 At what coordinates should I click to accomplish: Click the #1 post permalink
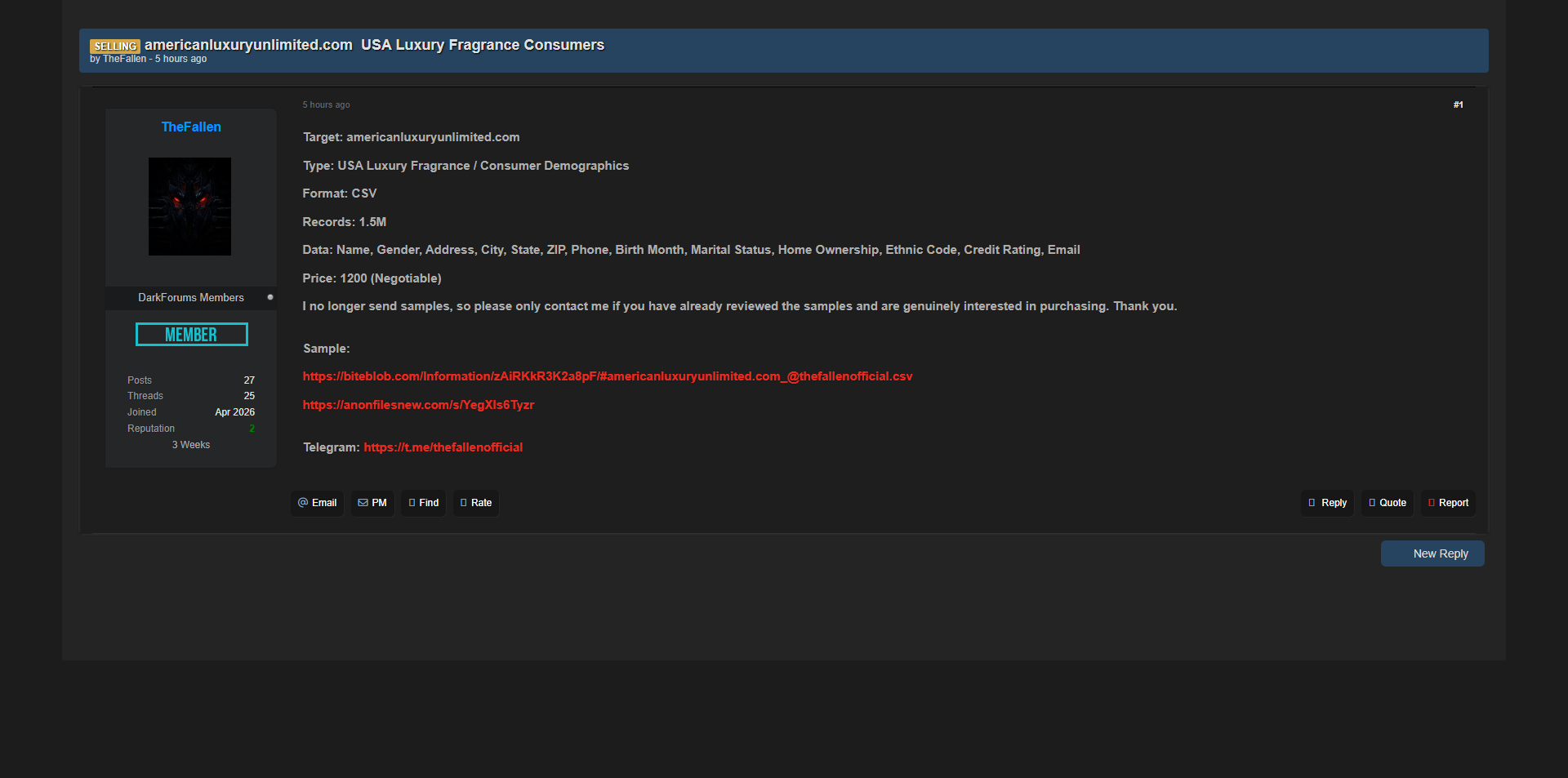[1458, 104]
